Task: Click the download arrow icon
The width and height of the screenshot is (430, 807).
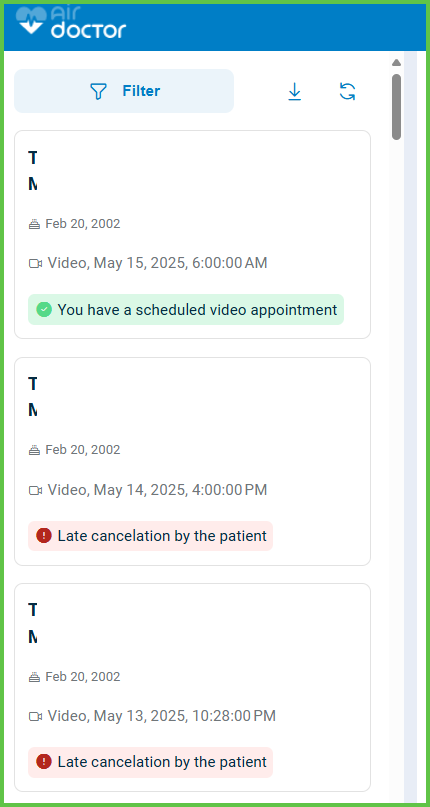Action: (x=295, y=92)
